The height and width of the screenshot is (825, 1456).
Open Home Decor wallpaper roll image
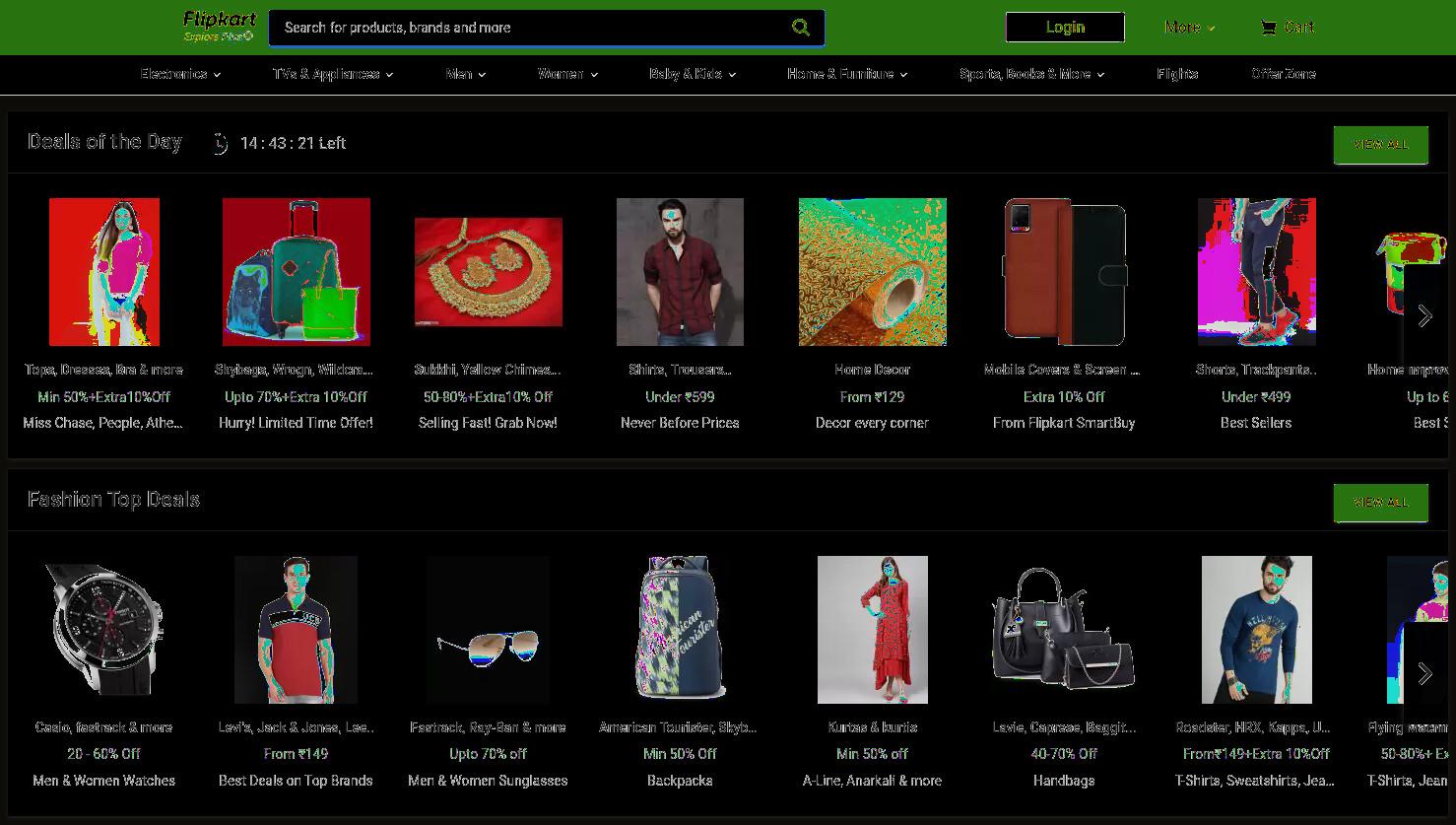[x=873, y=272]
